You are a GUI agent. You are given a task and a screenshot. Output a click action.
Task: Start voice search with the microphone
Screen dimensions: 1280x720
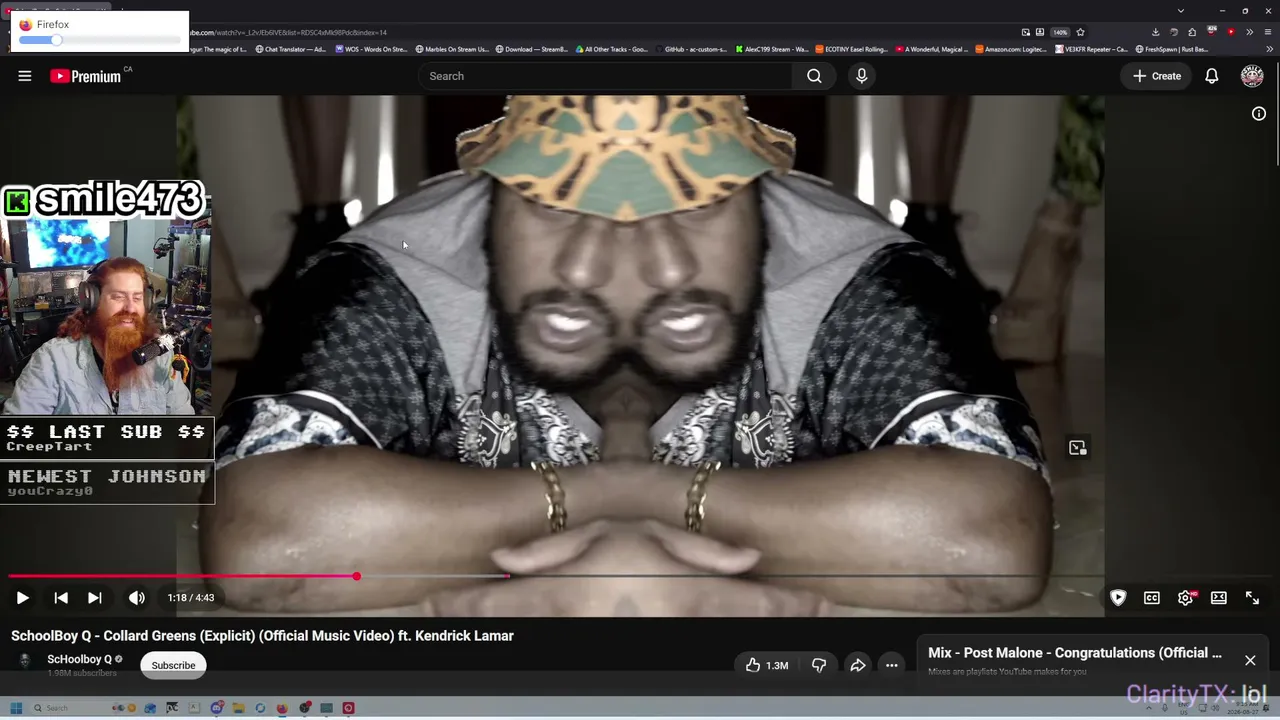click(861, 76)
